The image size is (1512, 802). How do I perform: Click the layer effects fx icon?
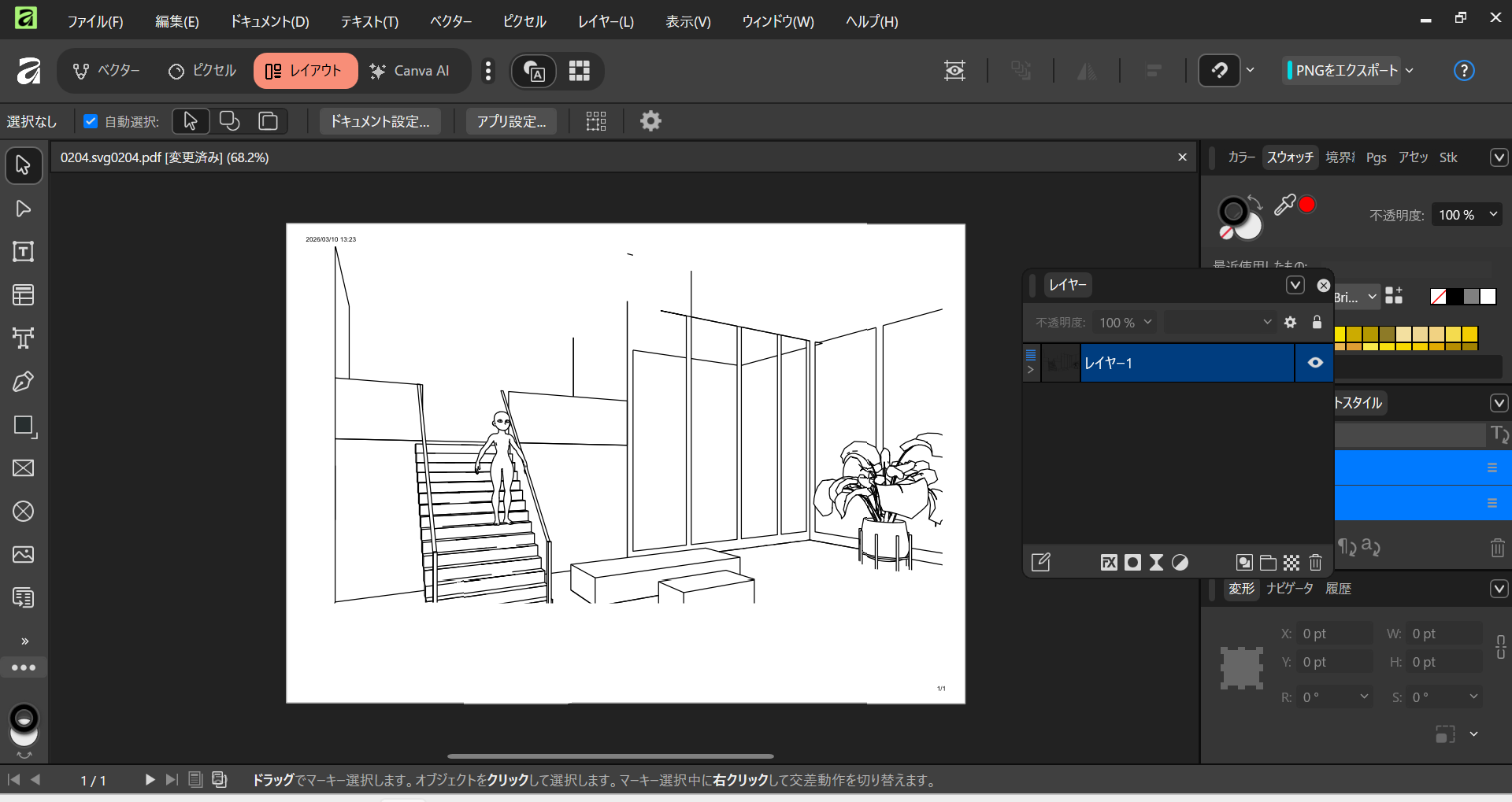[1109, 562]
